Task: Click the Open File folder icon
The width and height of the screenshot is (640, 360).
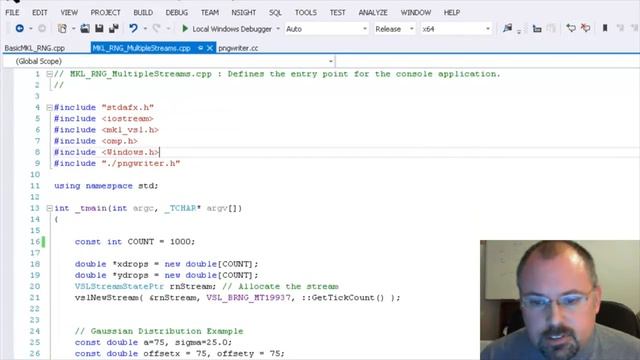Action: (85, 28)
